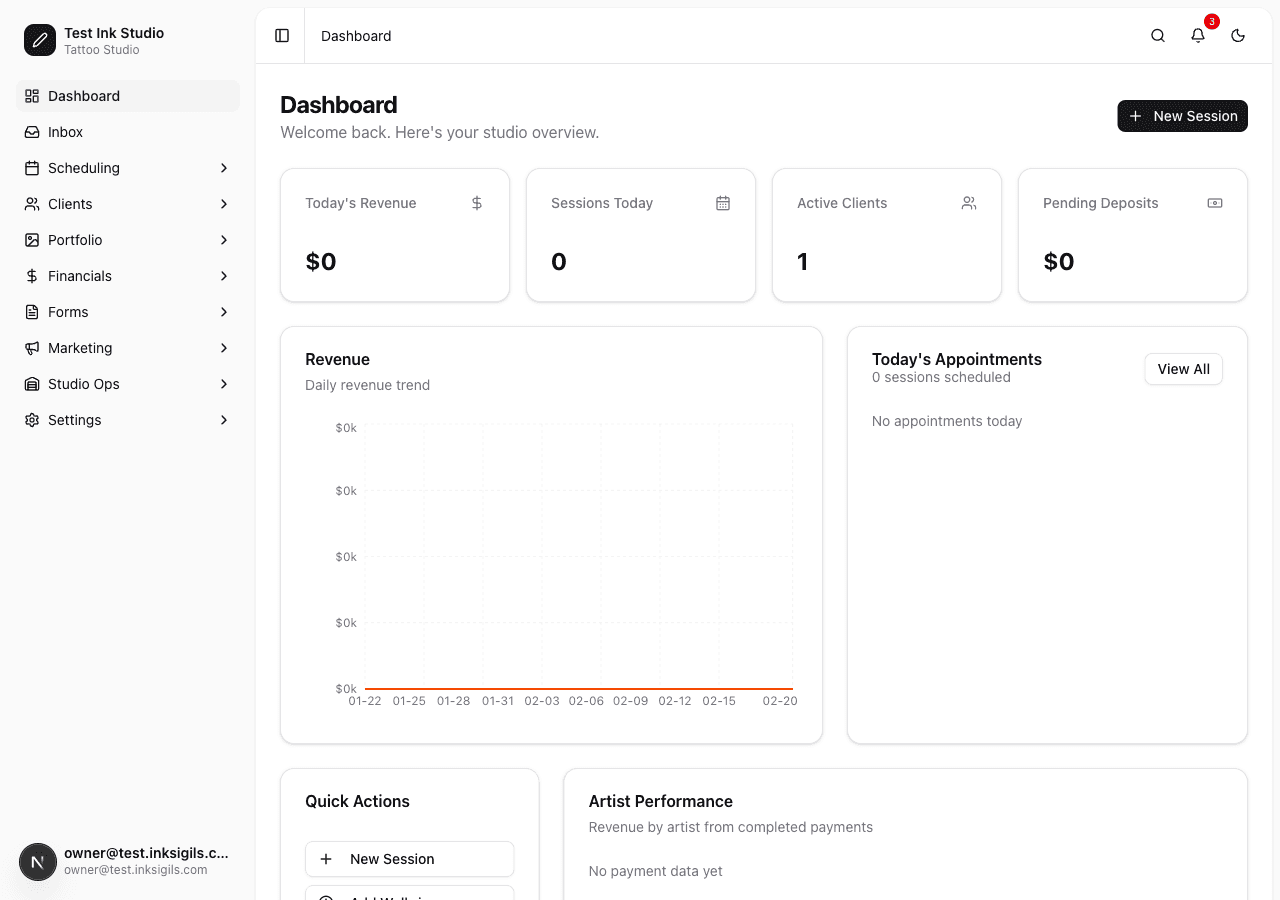
Task: Toggle dark mode using the moon icon
Action: (1238, 35)
